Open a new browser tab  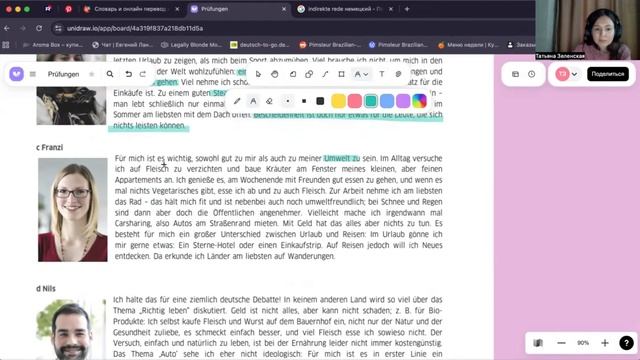(407, 9)
